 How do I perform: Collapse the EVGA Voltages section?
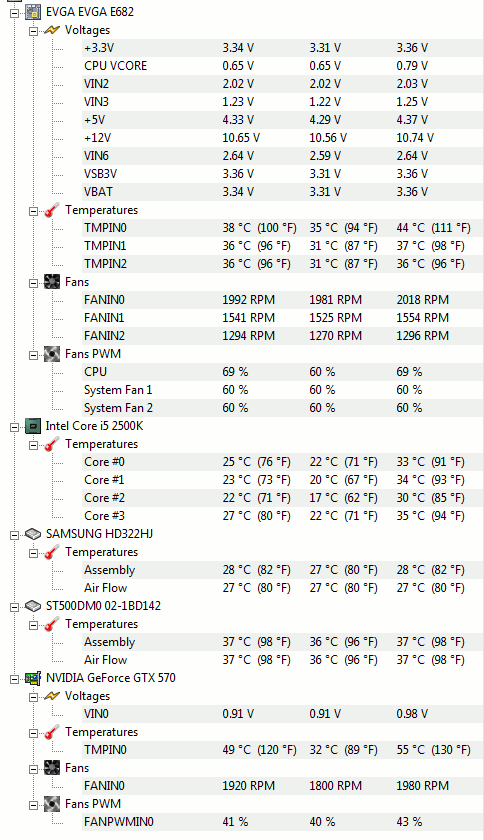[x=33, y=31]
